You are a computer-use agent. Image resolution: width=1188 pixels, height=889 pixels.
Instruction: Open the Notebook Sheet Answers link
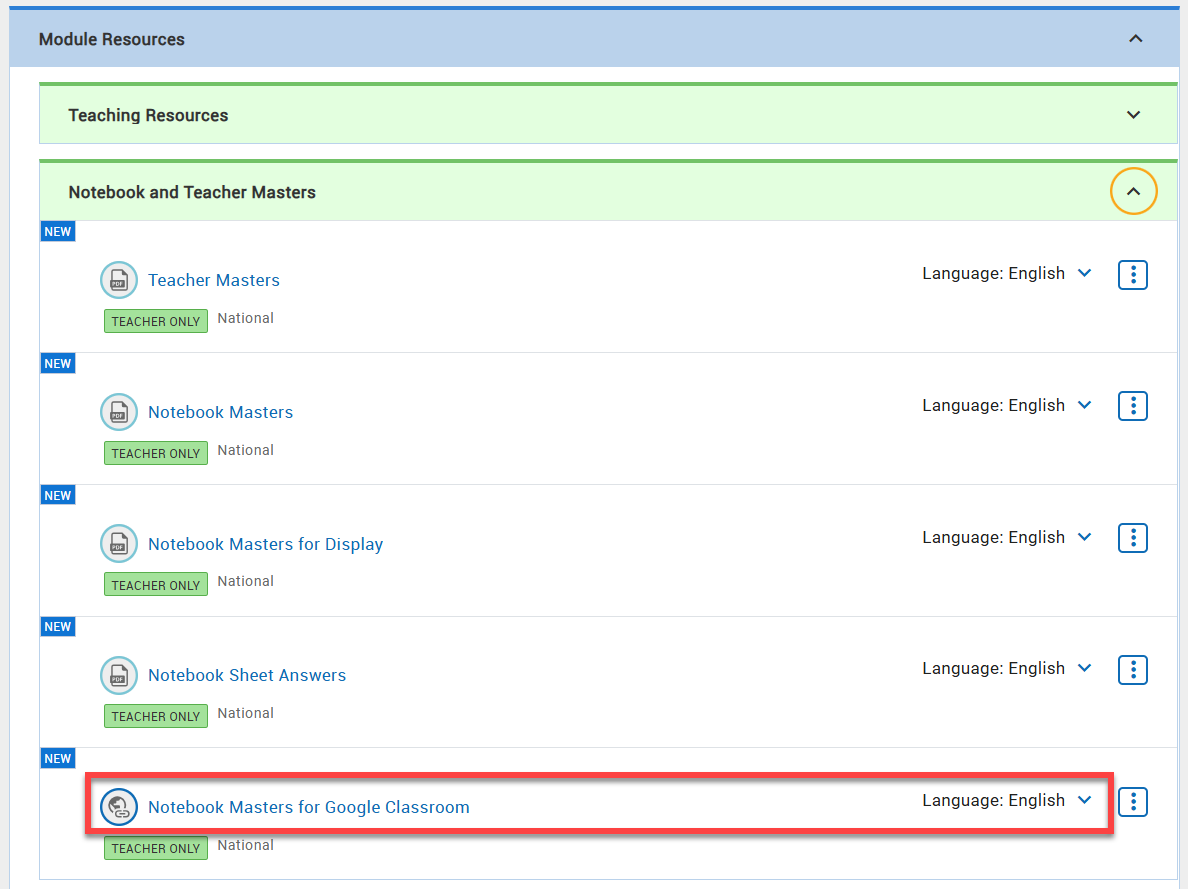click(247, 675)
